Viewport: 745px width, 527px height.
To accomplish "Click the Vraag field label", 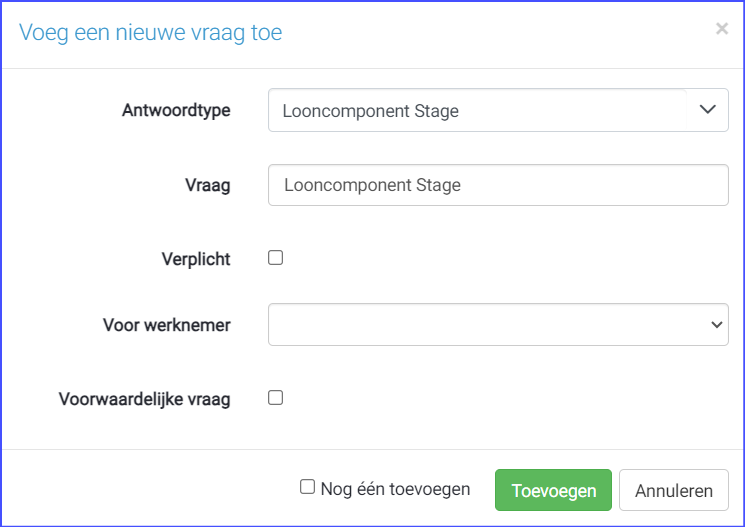I will (207, 185).
